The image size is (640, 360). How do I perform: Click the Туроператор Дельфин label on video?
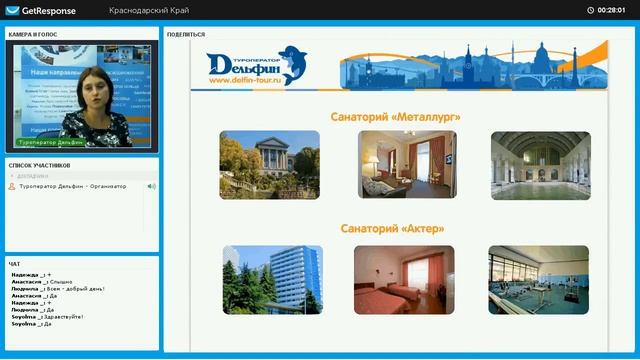pos(50,142)
